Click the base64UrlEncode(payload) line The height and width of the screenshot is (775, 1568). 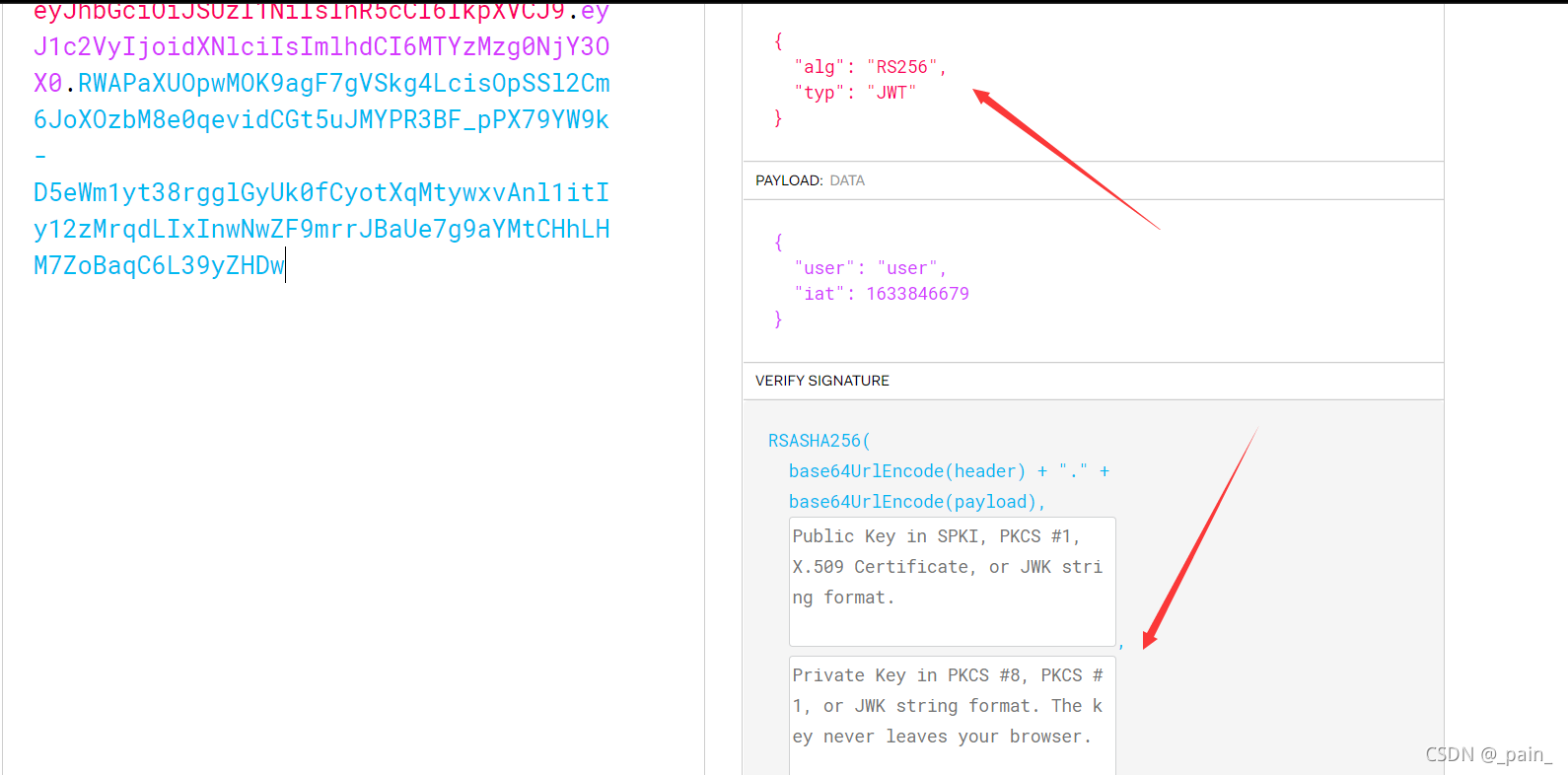coord(916,502)
